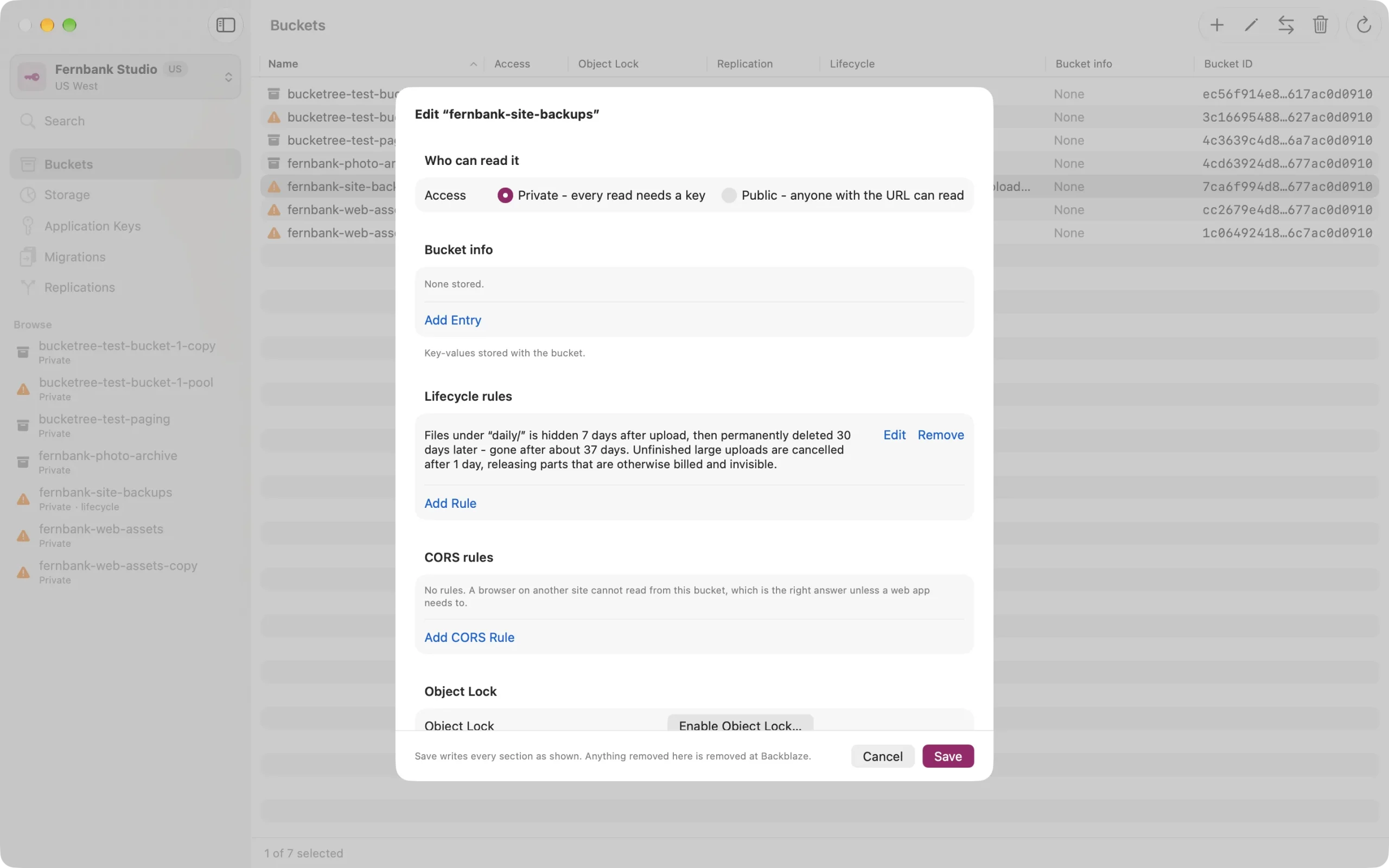Click the sidebar Search field
The width and height of the screenshot is (1389, 868).
click(125, 121)
